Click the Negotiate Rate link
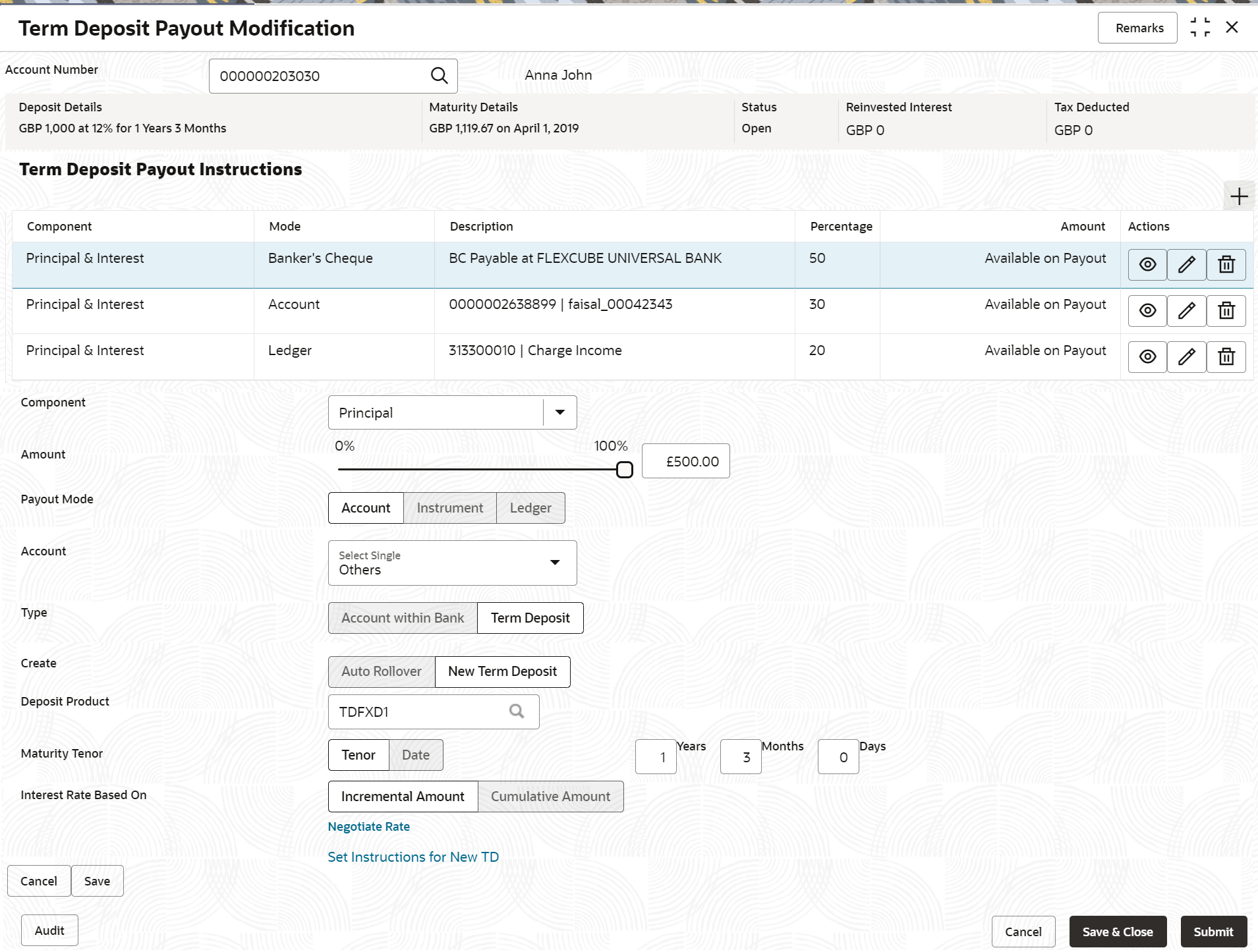The height and width of the screenshot is (952, 1258). 369,826
